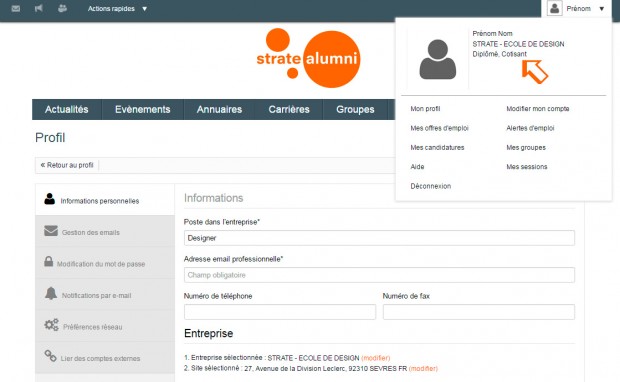The width and height of the screenshot is (620, 382).
Task: Click the person icon for Informations personnelles
Action: [49, 199]
